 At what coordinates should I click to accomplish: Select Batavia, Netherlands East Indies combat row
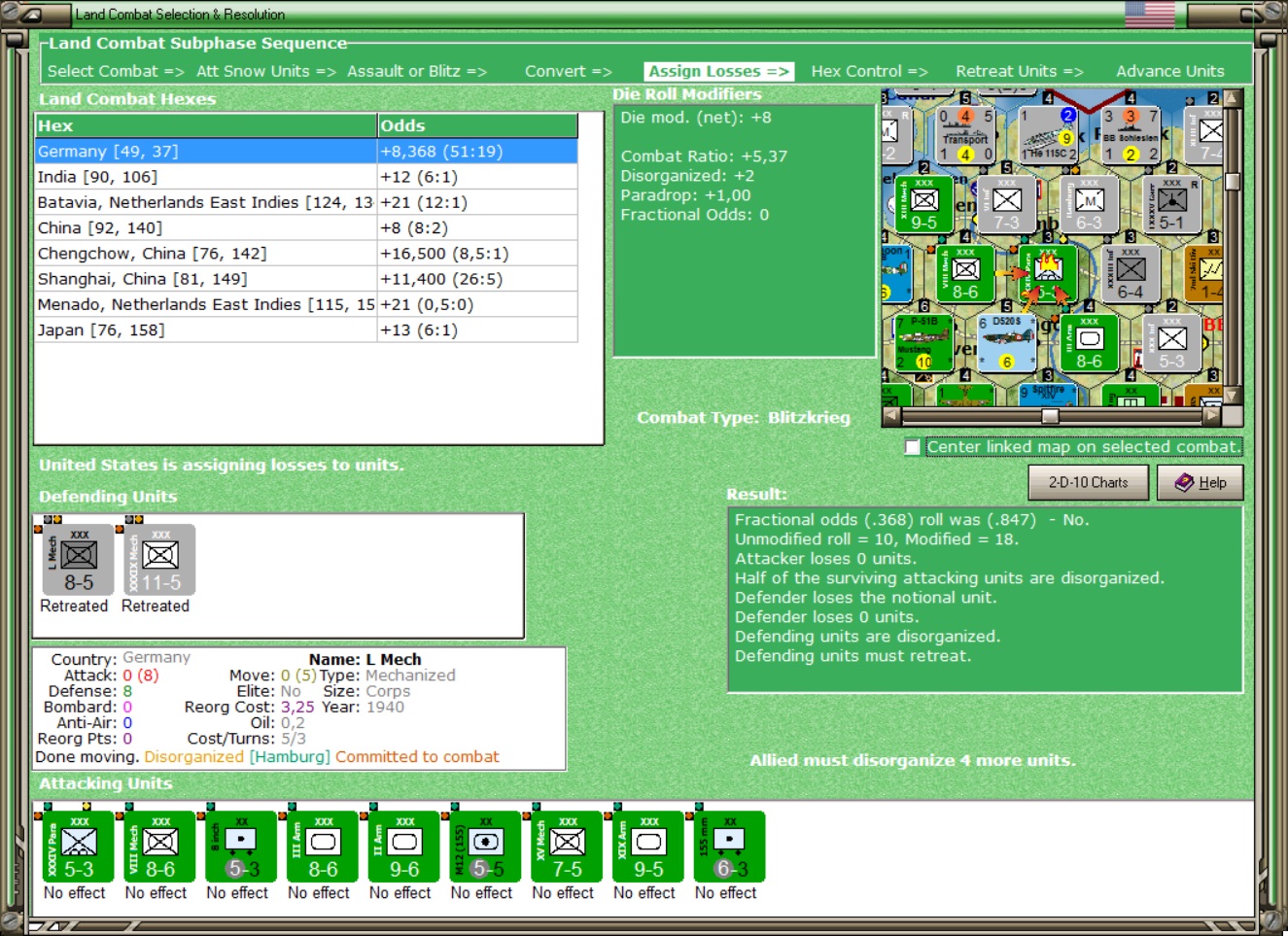306,202
